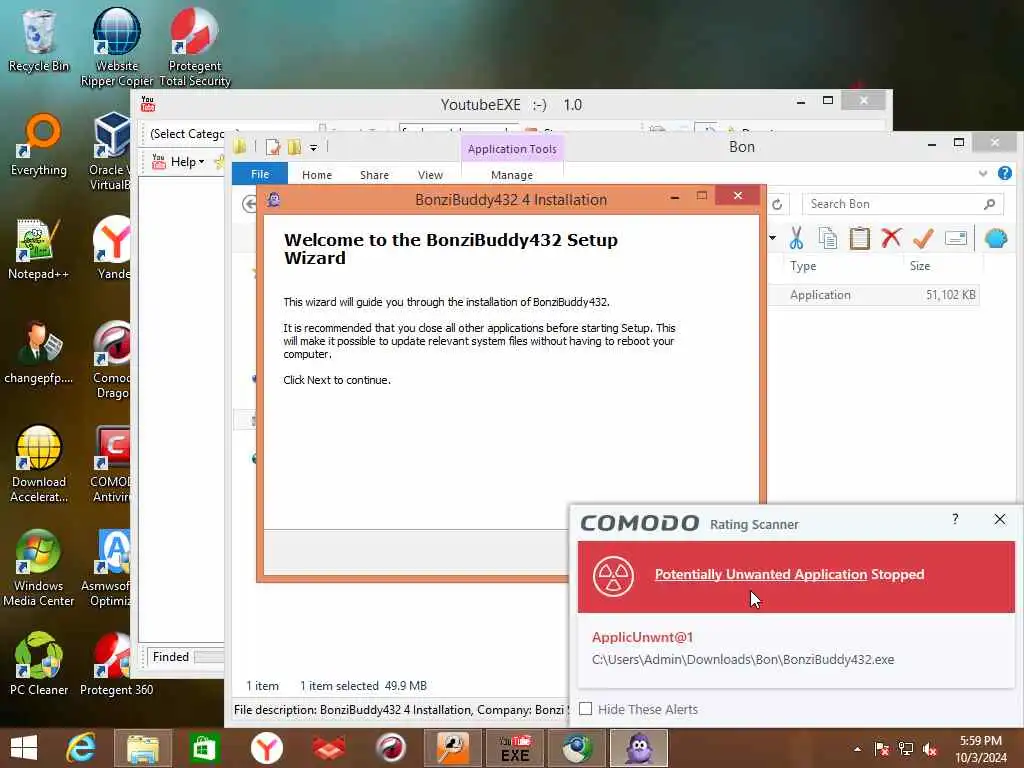Click the orange checkmark icon in Explorer toolbar
Image resolution: width=1024 pixels, height=768 pixels.
923,238
